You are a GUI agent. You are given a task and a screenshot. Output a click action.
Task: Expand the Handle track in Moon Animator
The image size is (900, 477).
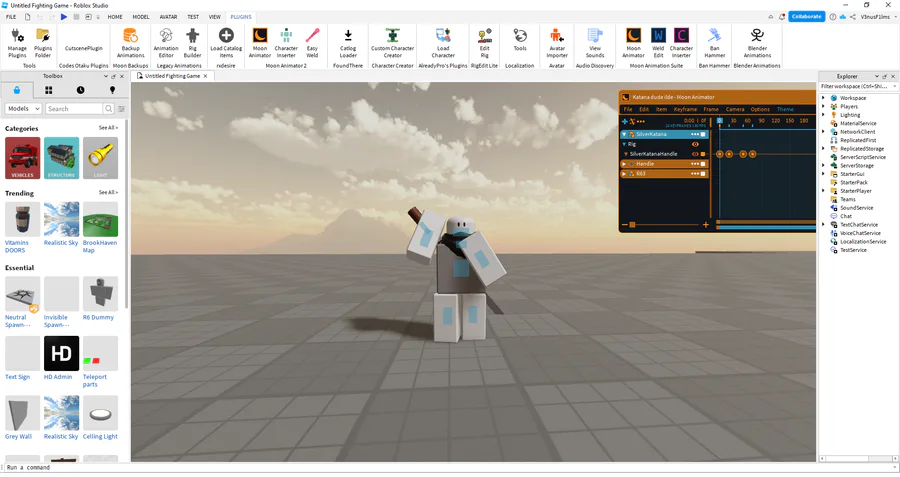[624, 164]
